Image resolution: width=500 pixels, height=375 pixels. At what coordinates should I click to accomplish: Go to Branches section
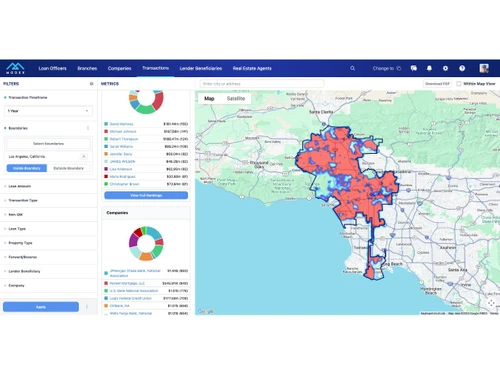(x=87, y=68)
